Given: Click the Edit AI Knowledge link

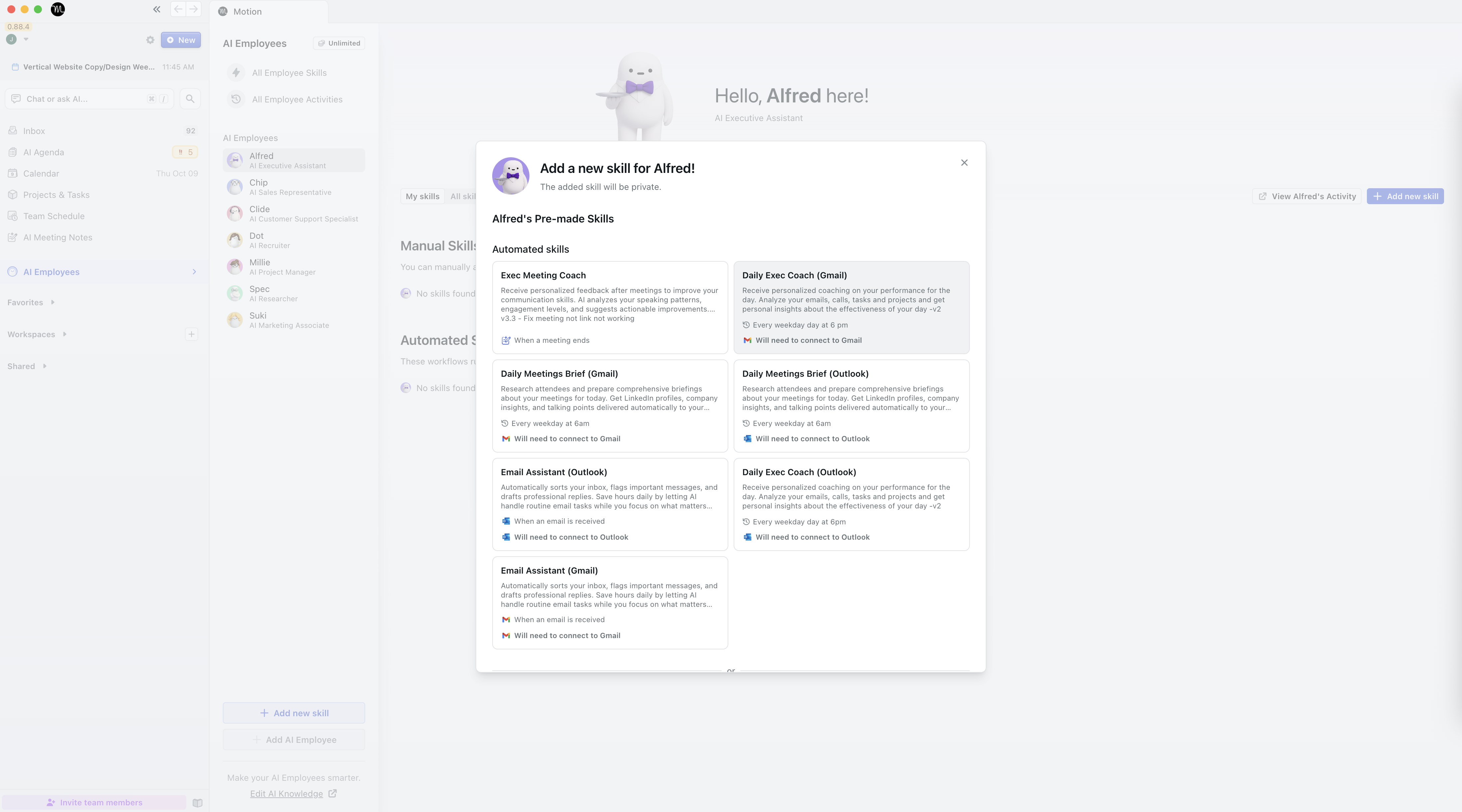Looking at the screenshot, I should click(x=287, y=793).
